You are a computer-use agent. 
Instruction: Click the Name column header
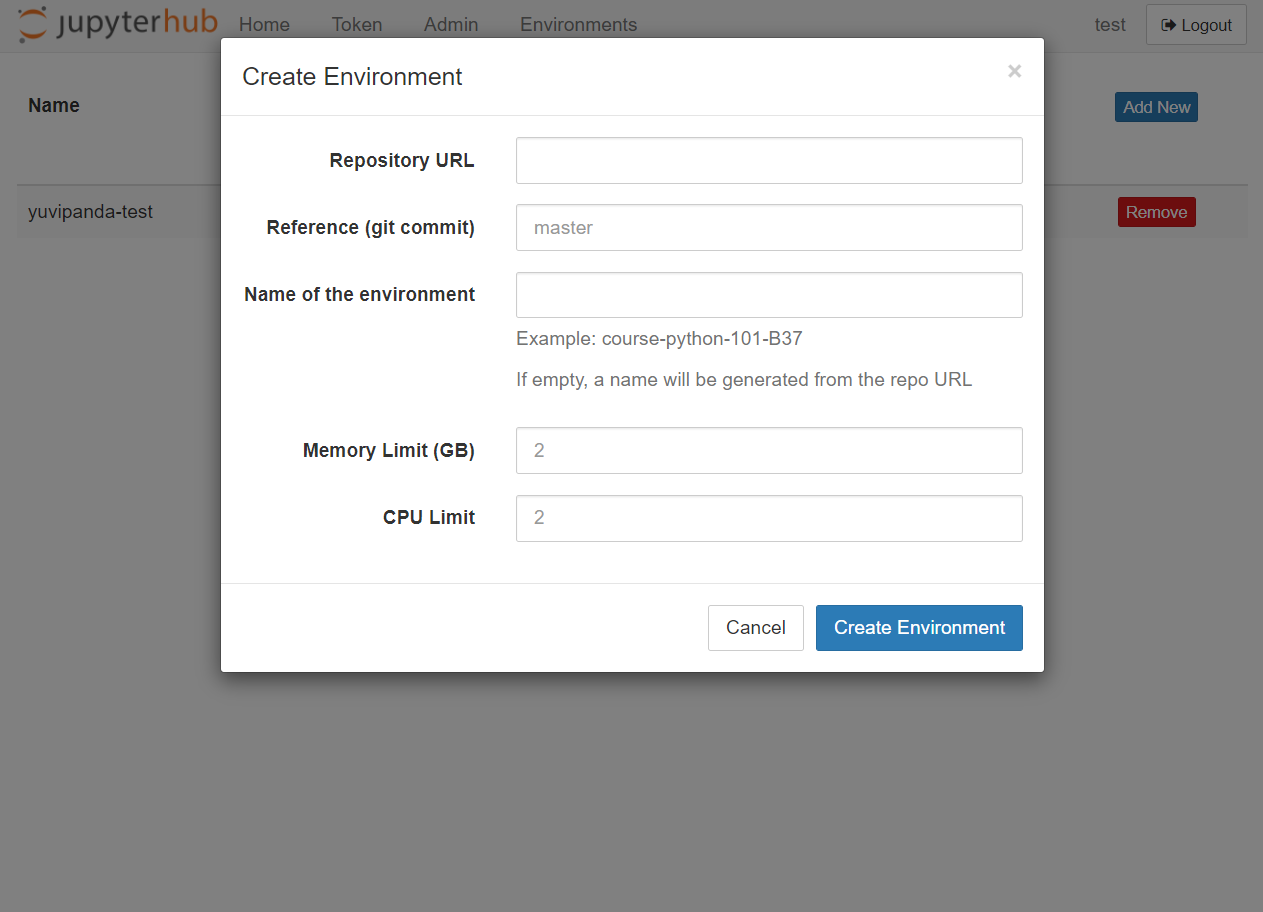pos(53,105)
